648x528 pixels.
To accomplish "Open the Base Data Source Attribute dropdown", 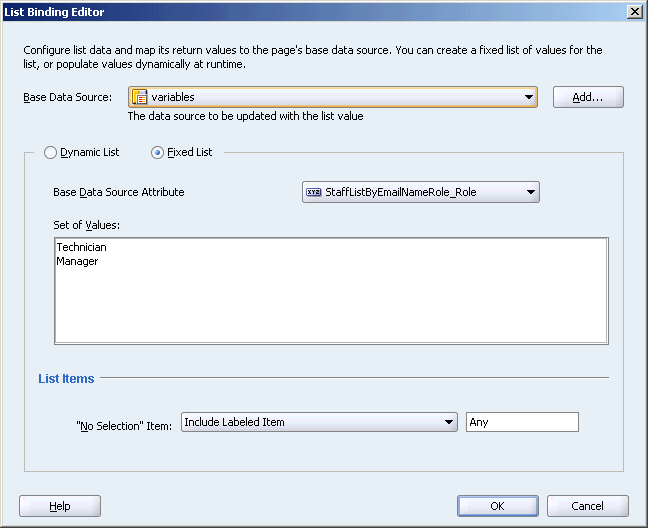I will (421, 192).
